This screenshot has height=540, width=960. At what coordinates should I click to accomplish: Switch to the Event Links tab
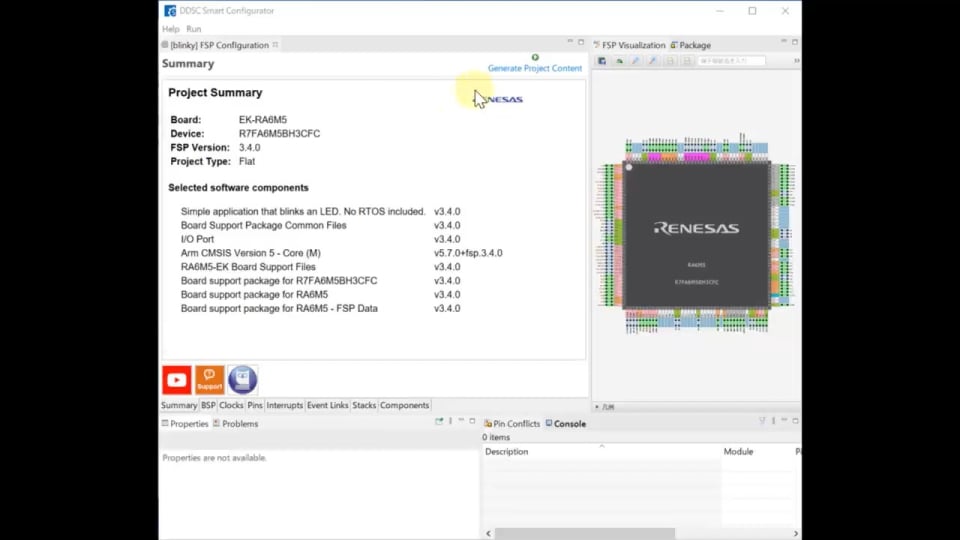tap(328, 405)
